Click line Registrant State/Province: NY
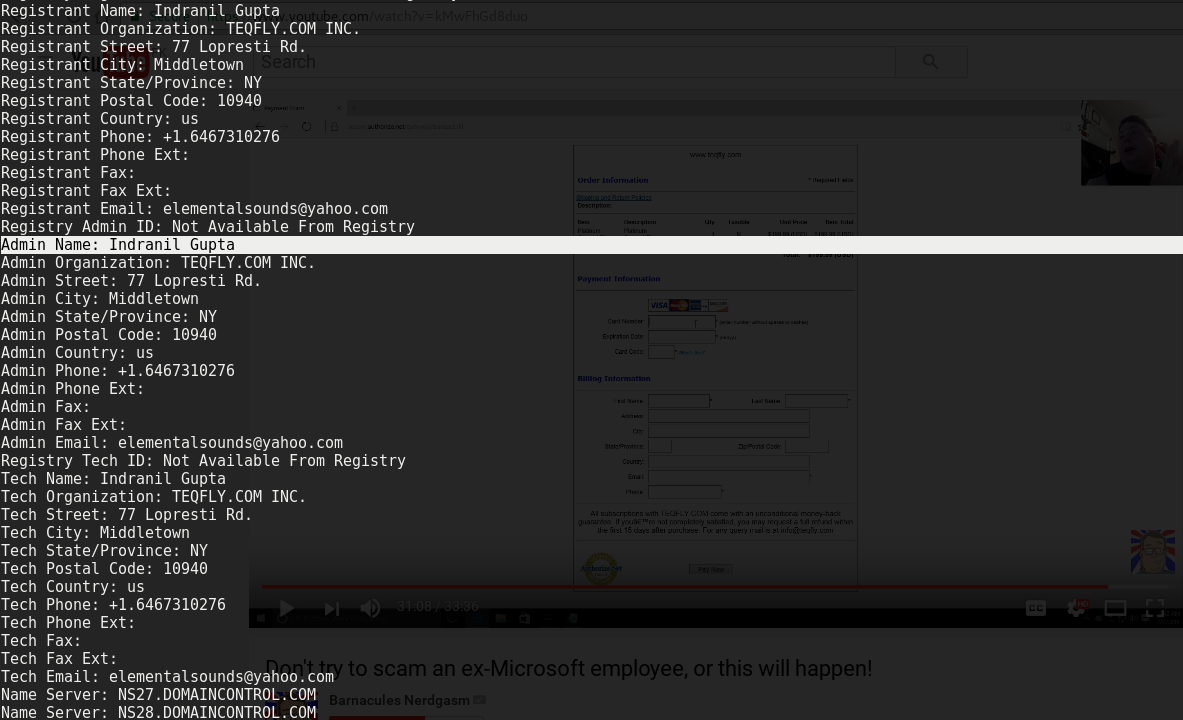Viewport: 1183px width, 720px height. tap(131, 83)
